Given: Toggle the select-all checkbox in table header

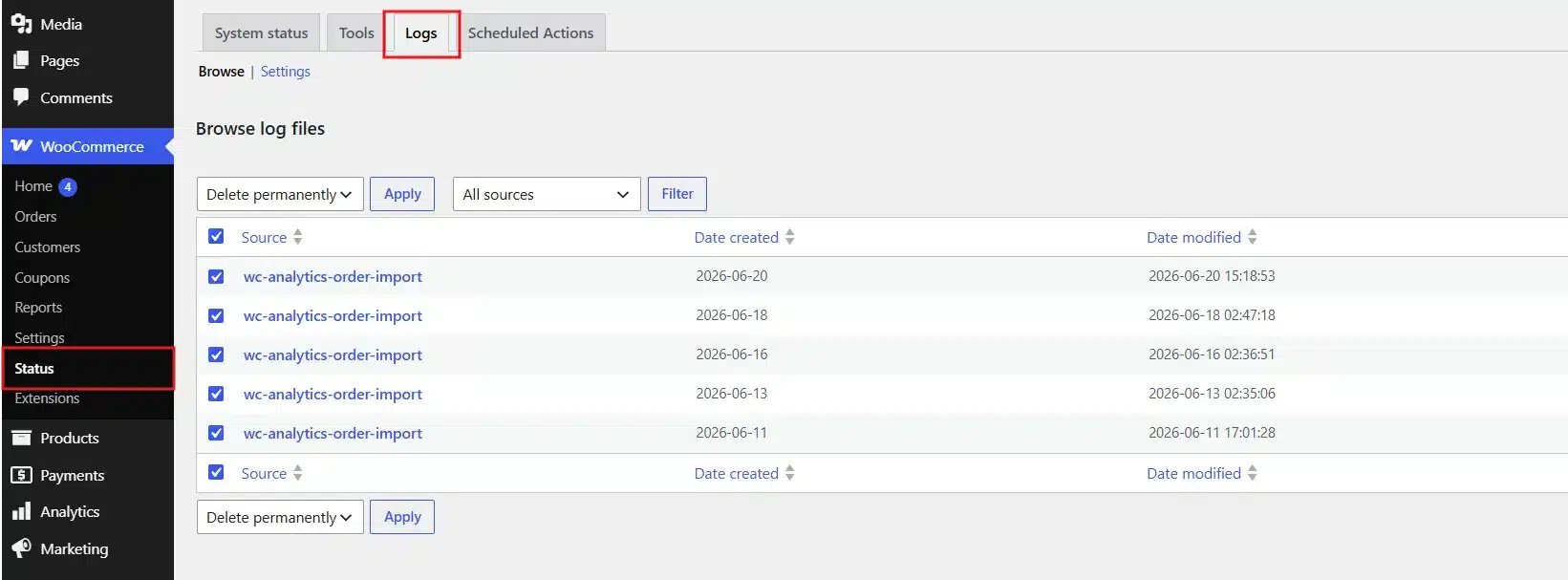Looking at the screenshot, I should click(x=216, y=236).
